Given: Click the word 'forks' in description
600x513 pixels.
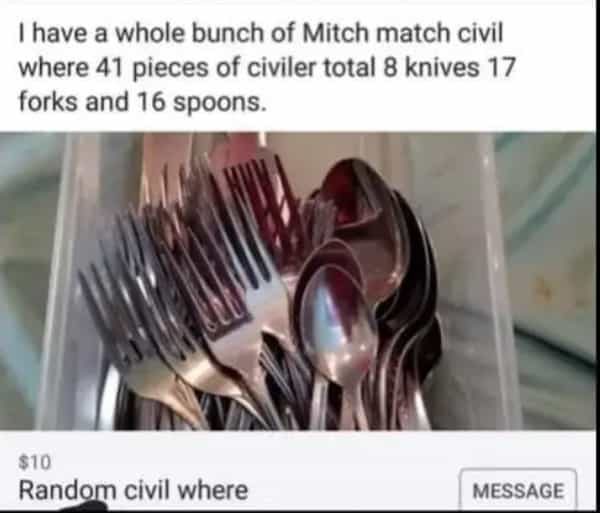Looking at the screenshot, I should (x=48, y=102).
